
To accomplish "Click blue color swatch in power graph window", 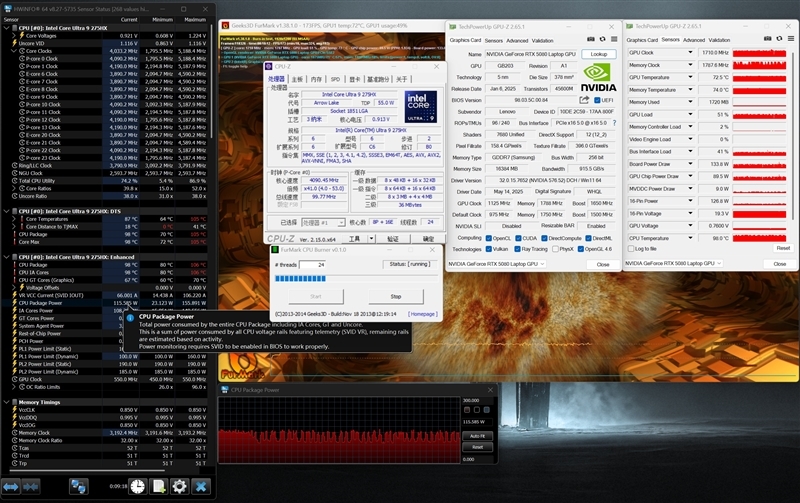I will (486, 410).
